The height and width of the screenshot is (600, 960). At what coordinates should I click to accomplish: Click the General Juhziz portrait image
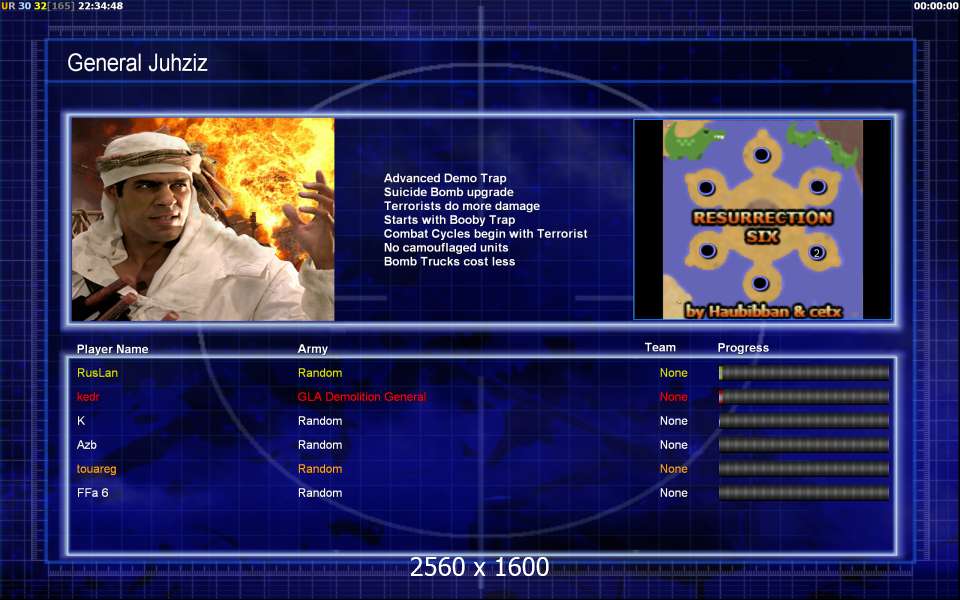(x=203, y=219)
